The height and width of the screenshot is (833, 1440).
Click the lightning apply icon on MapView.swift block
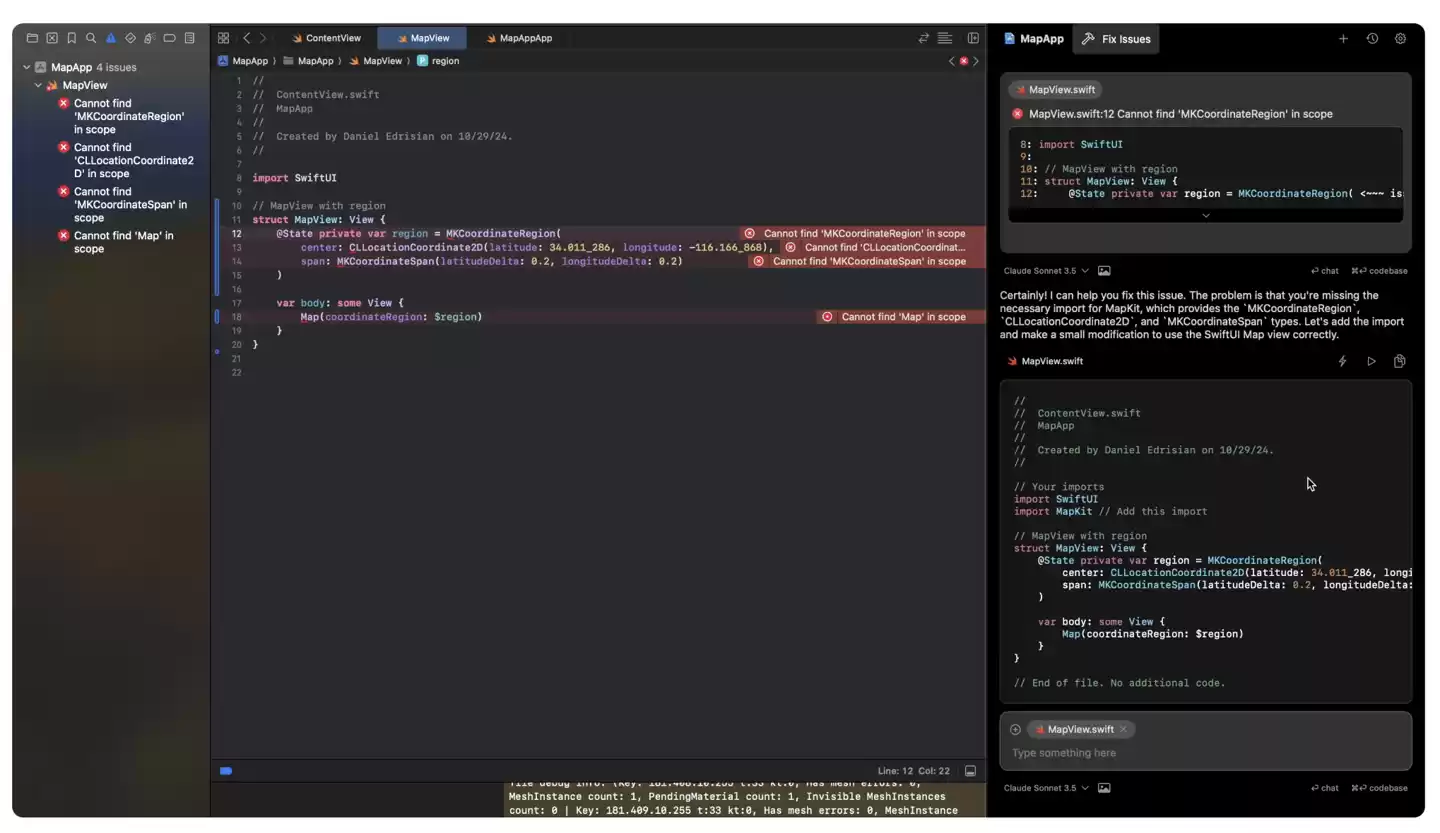point(1342,361)
